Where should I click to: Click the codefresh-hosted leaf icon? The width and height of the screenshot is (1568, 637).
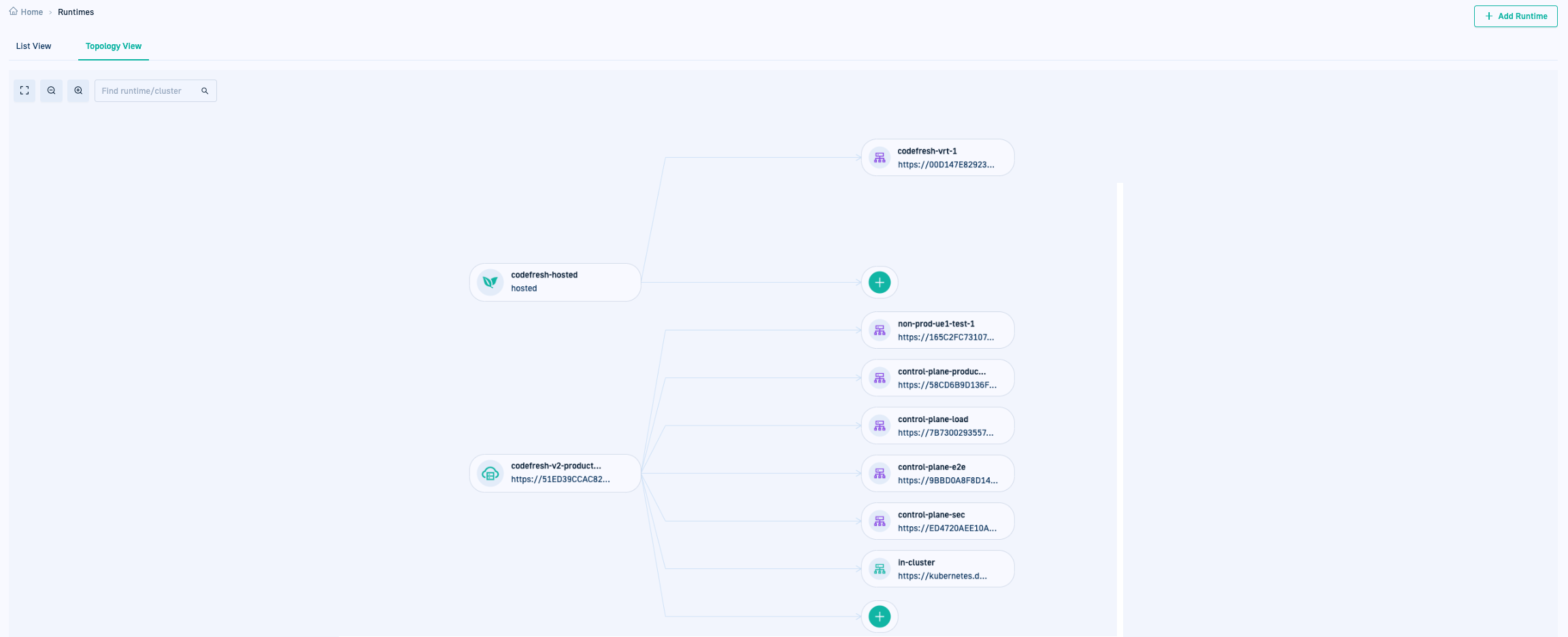point(490,282)
